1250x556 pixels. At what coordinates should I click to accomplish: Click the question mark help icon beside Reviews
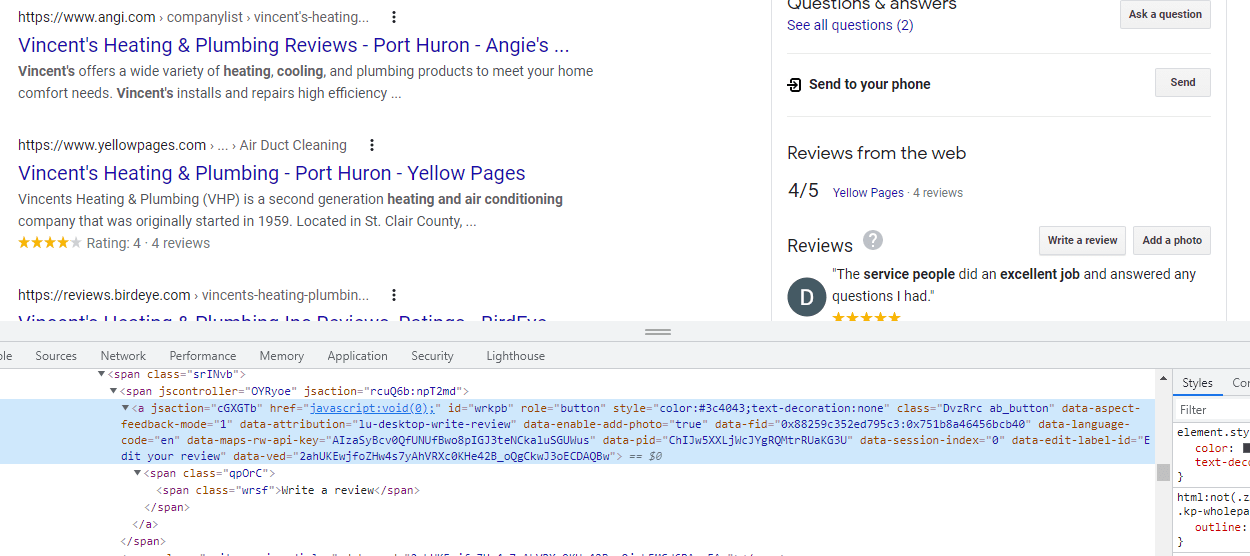873,240
